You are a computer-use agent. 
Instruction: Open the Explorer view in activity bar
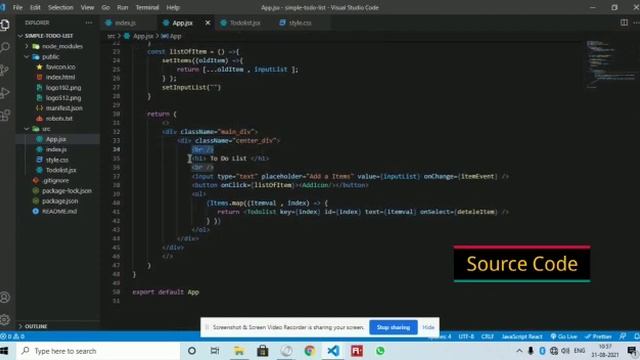(x=5, y=25)
